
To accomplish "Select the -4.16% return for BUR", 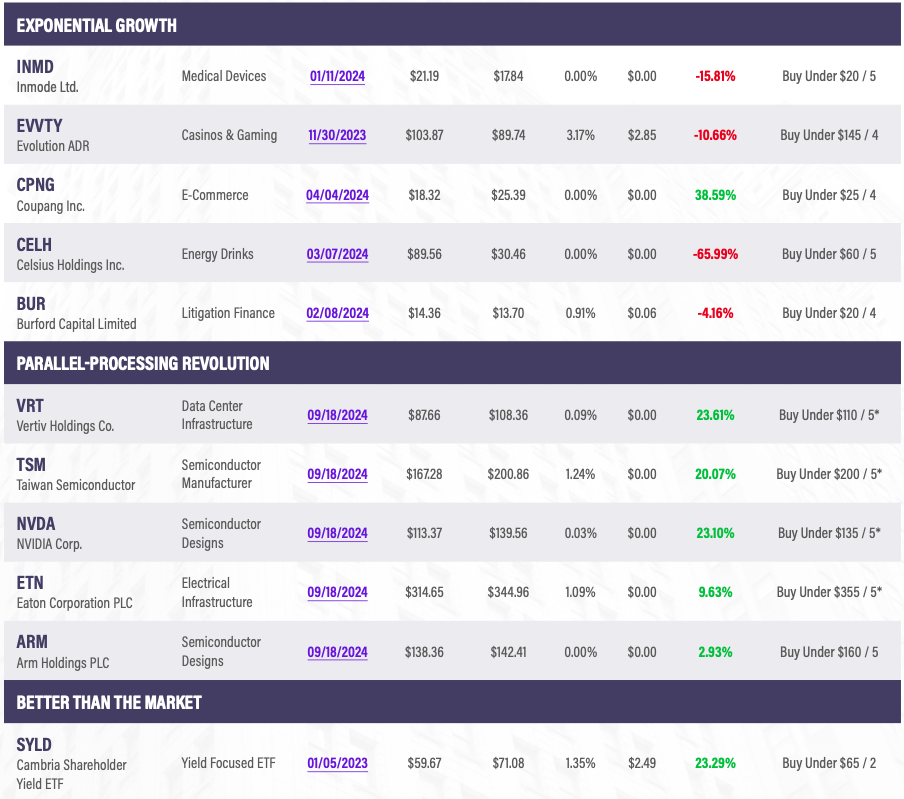I will 715,313.
